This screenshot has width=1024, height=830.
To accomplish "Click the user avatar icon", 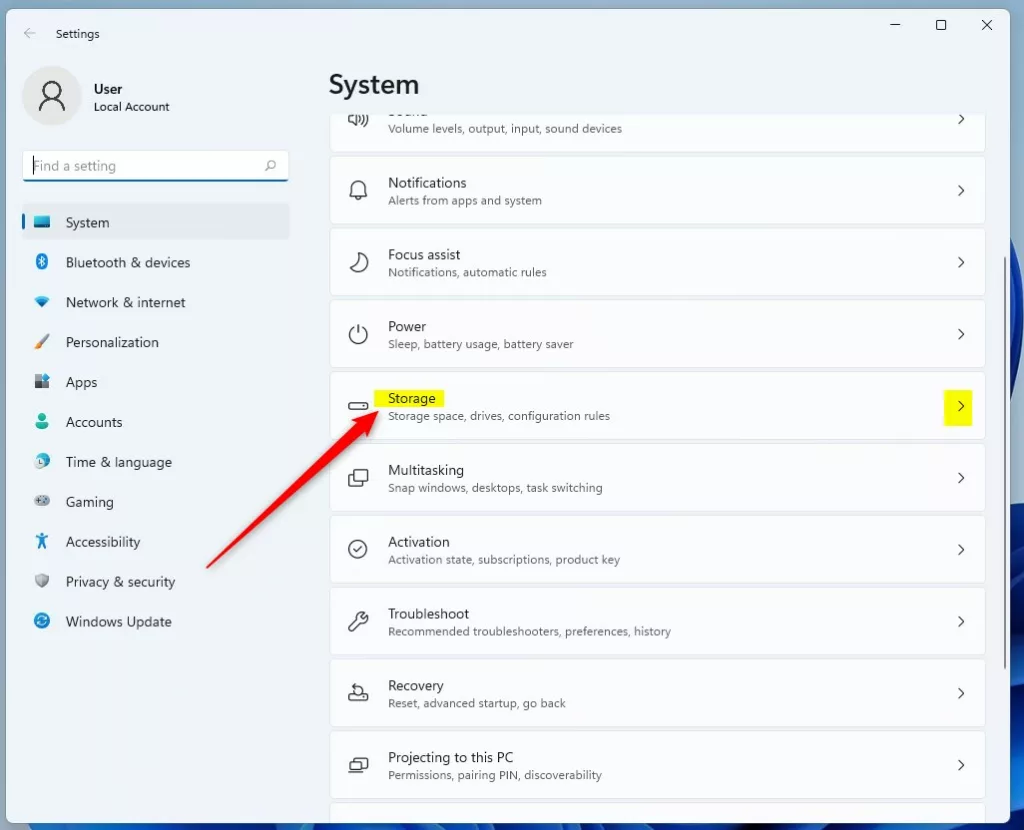I will [52, 96].
